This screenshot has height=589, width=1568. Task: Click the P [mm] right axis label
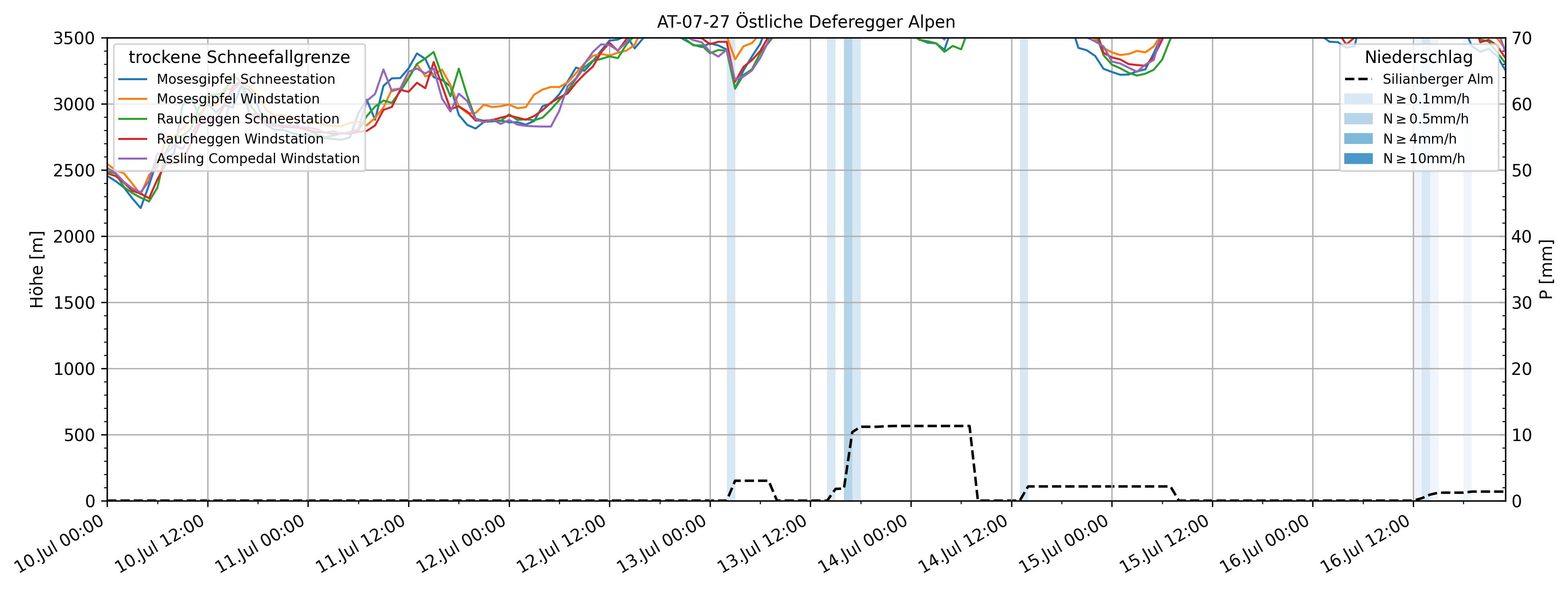1546,269
